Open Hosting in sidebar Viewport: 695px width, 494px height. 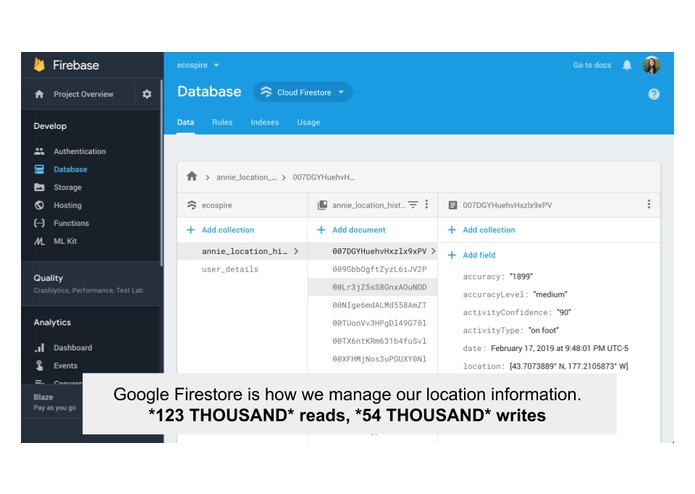(67, 205)
